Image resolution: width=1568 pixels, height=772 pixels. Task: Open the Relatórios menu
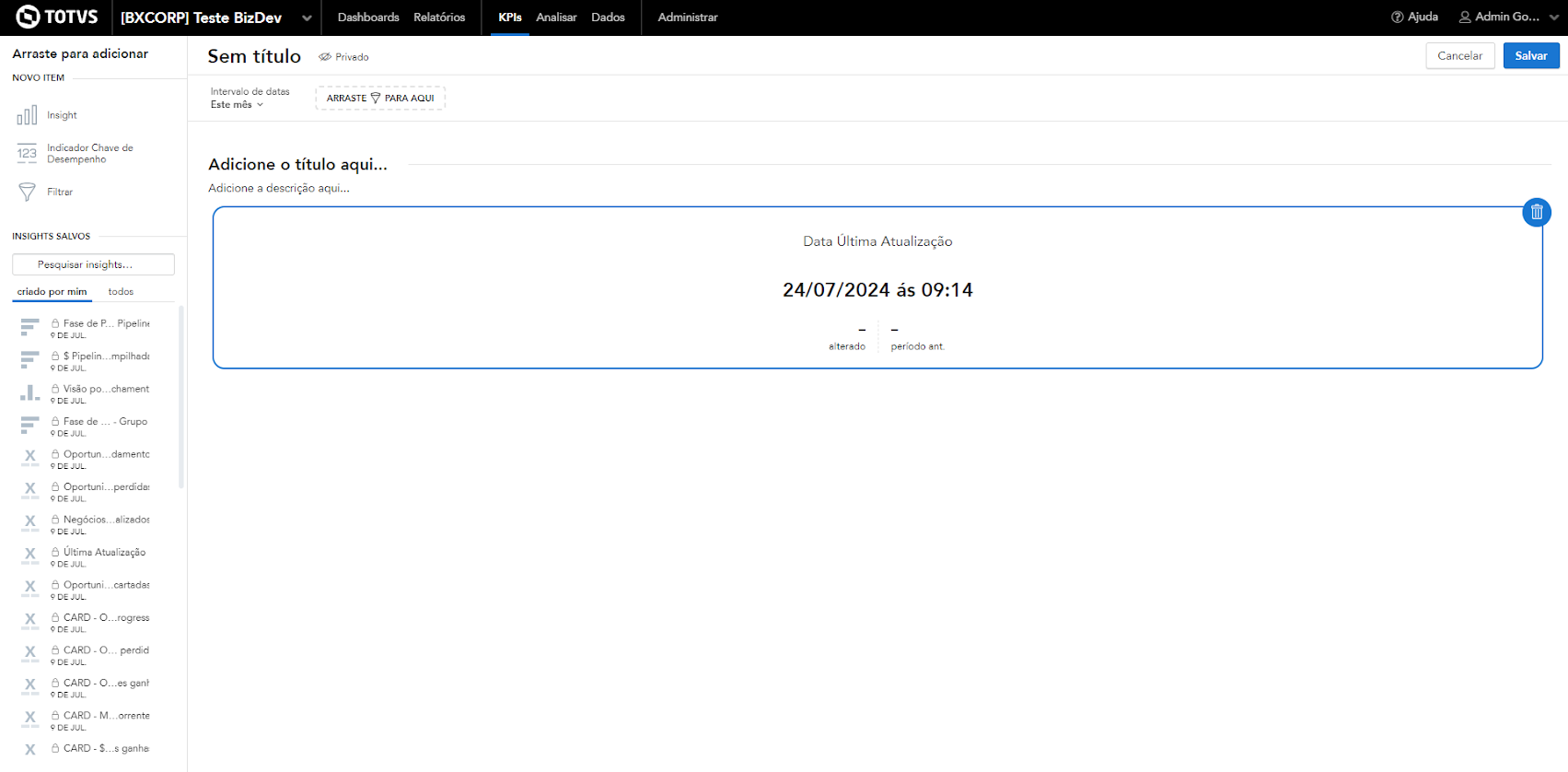439,18
